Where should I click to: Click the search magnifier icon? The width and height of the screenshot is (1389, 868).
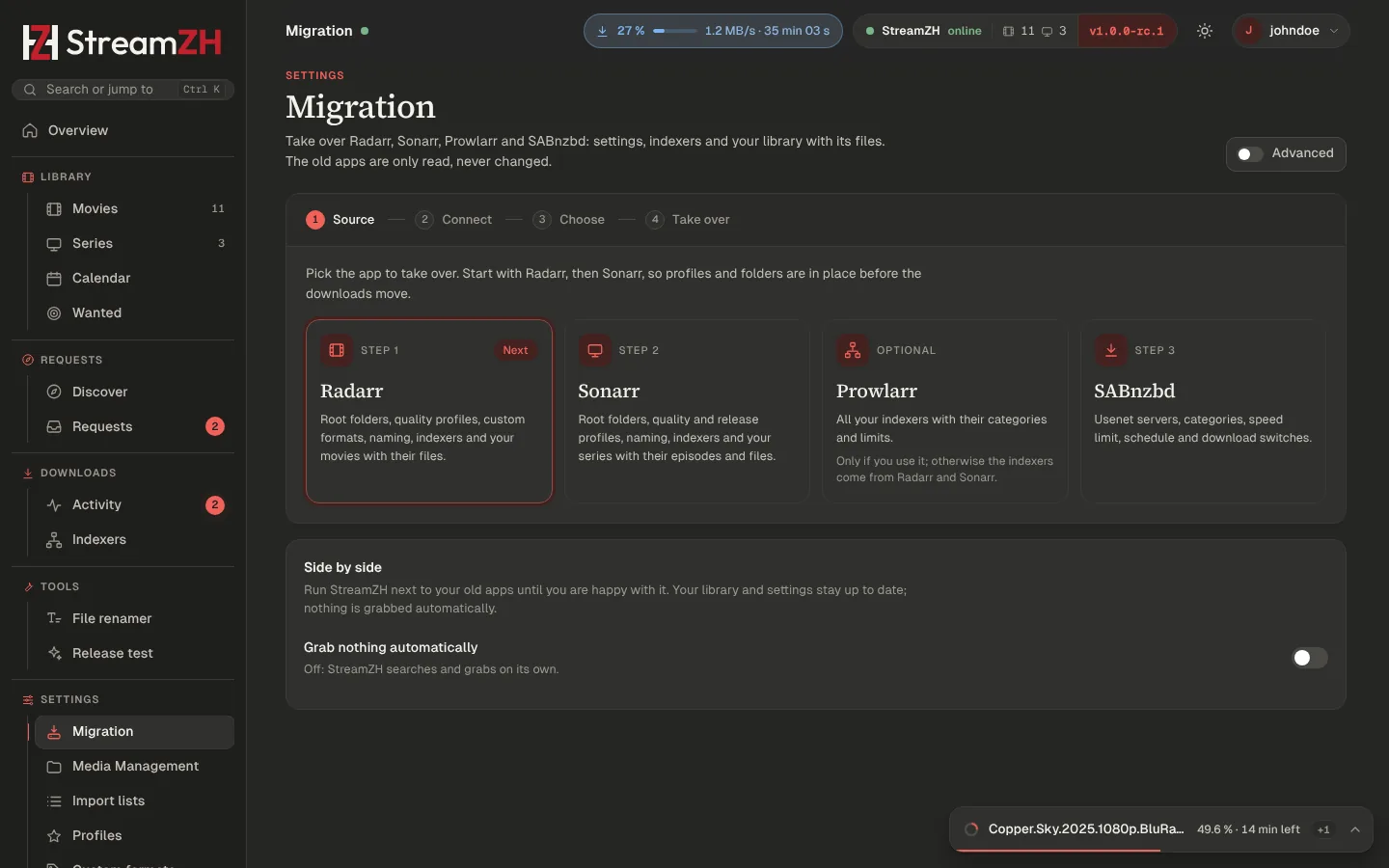30,90
